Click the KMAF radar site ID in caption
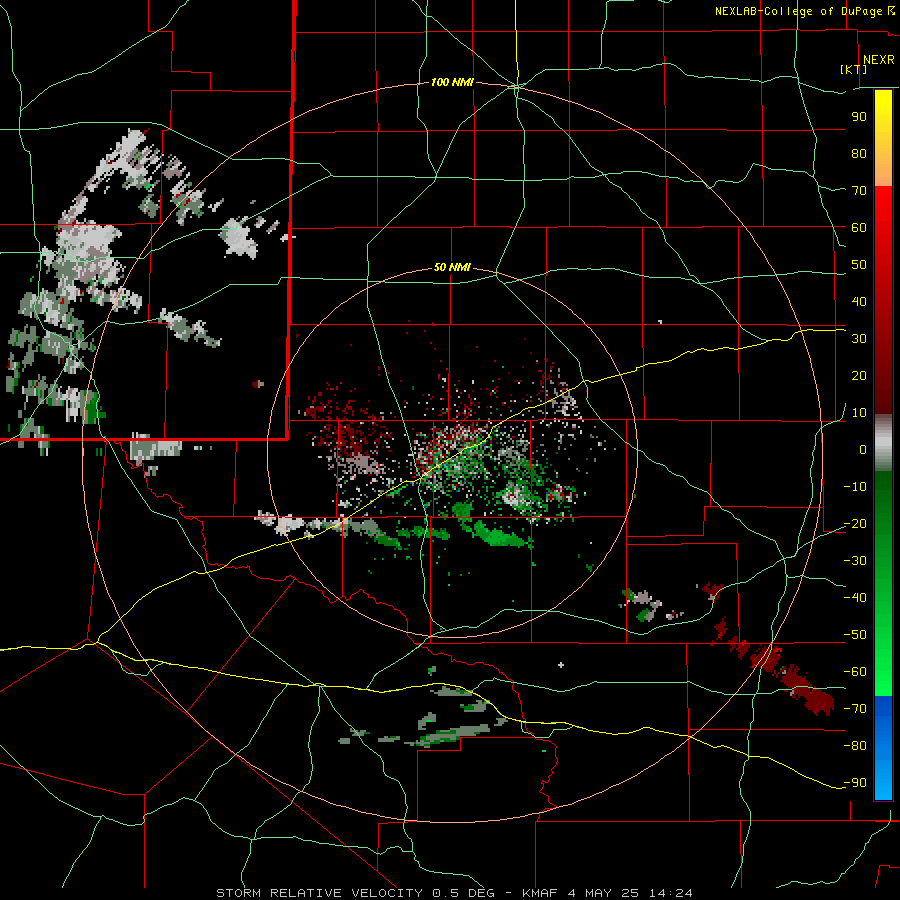This screenshot has width=900, height=900. pyautogui.click(x=542, y=893)
